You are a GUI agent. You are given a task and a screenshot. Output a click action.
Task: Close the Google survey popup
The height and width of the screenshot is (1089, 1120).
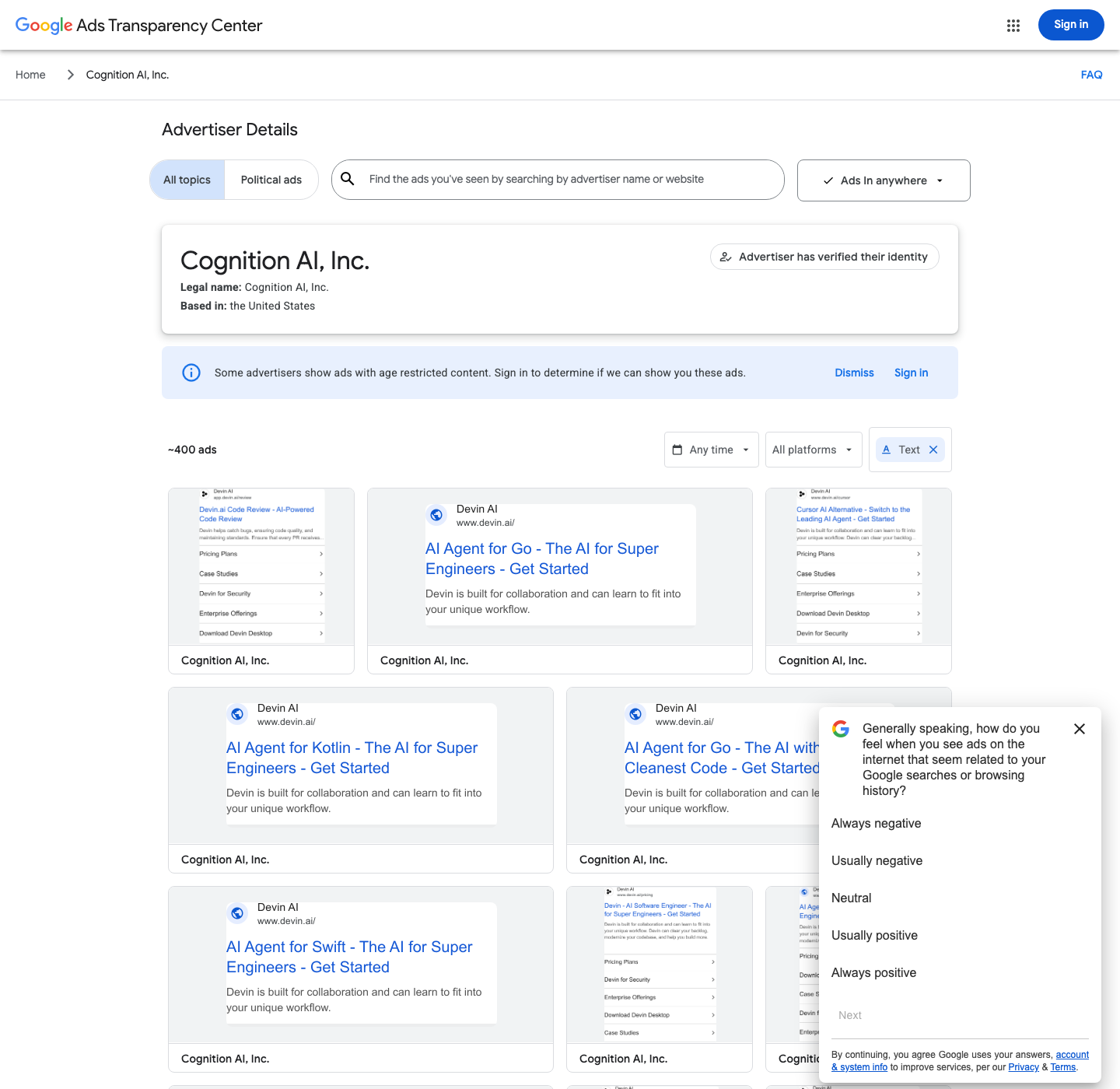coord(1080,729)
